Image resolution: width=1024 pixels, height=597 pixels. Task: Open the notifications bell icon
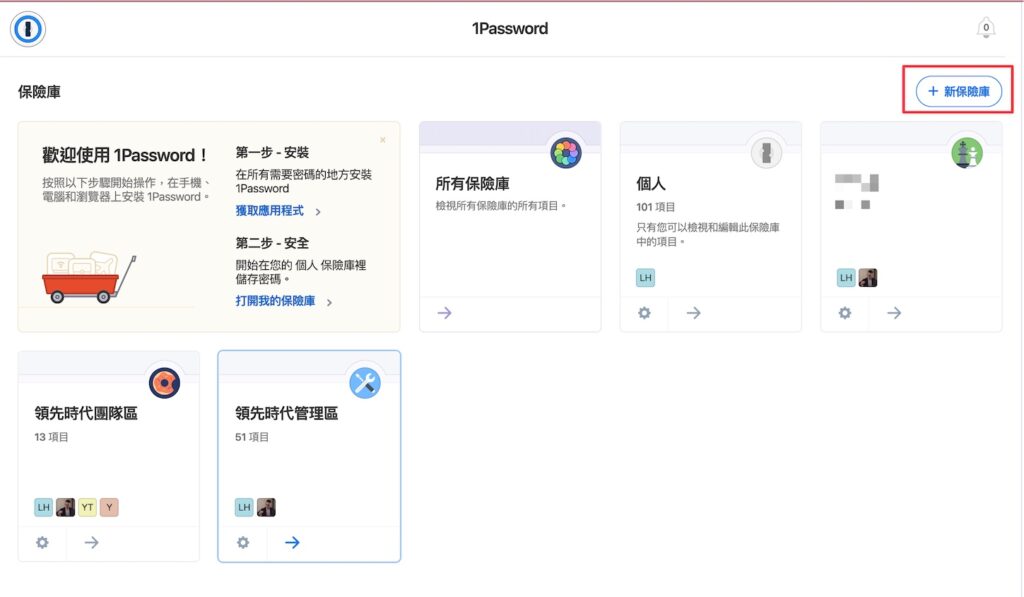(x=985, y=28)
